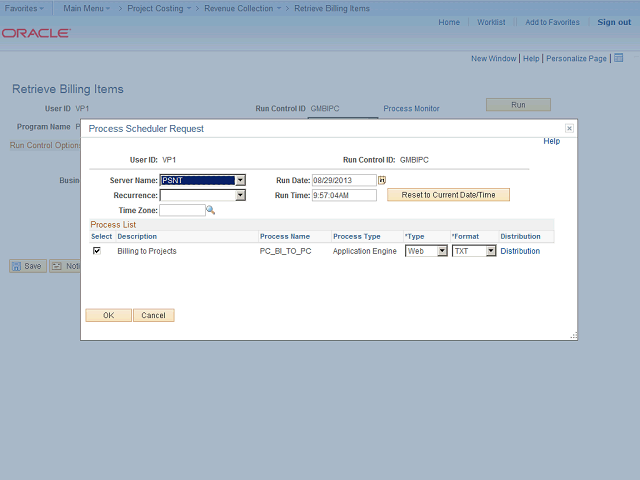Click the Personalize Page link
This screenshot has height=480, width=640.
point(576,58)
